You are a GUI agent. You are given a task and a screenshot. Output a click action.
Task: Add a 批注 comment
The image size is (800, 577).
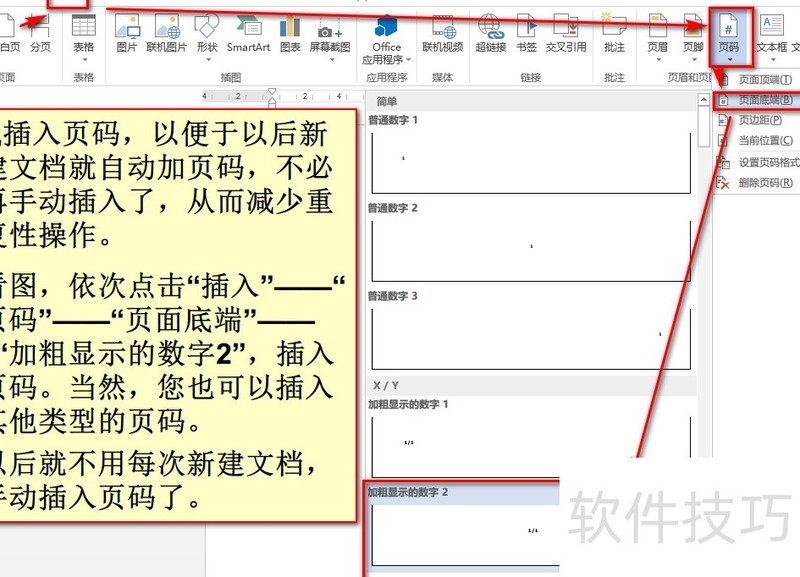click(x=614, y=34)
